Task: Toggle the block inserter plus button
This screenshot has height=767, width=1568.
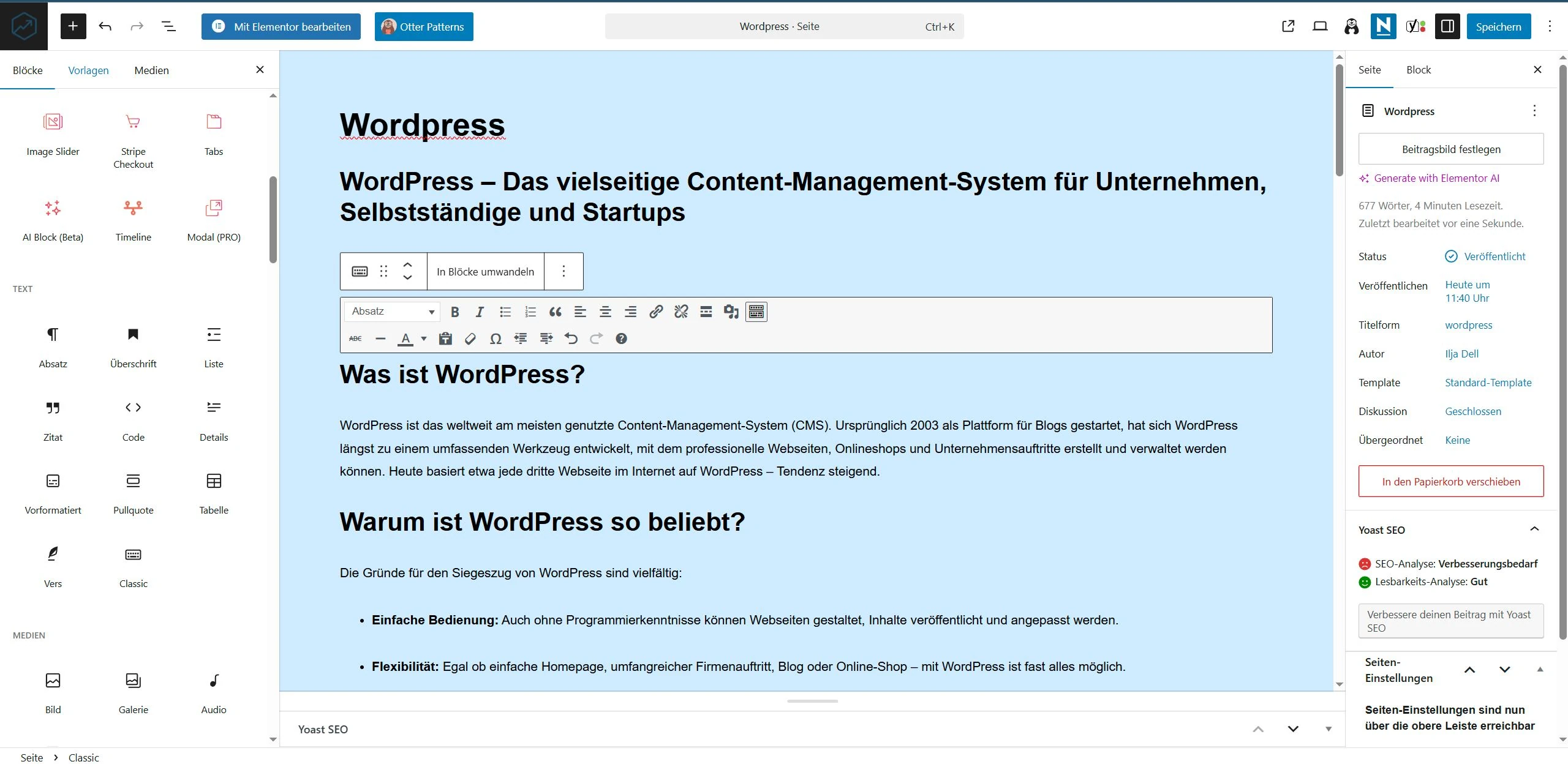Action: (73, 26)
